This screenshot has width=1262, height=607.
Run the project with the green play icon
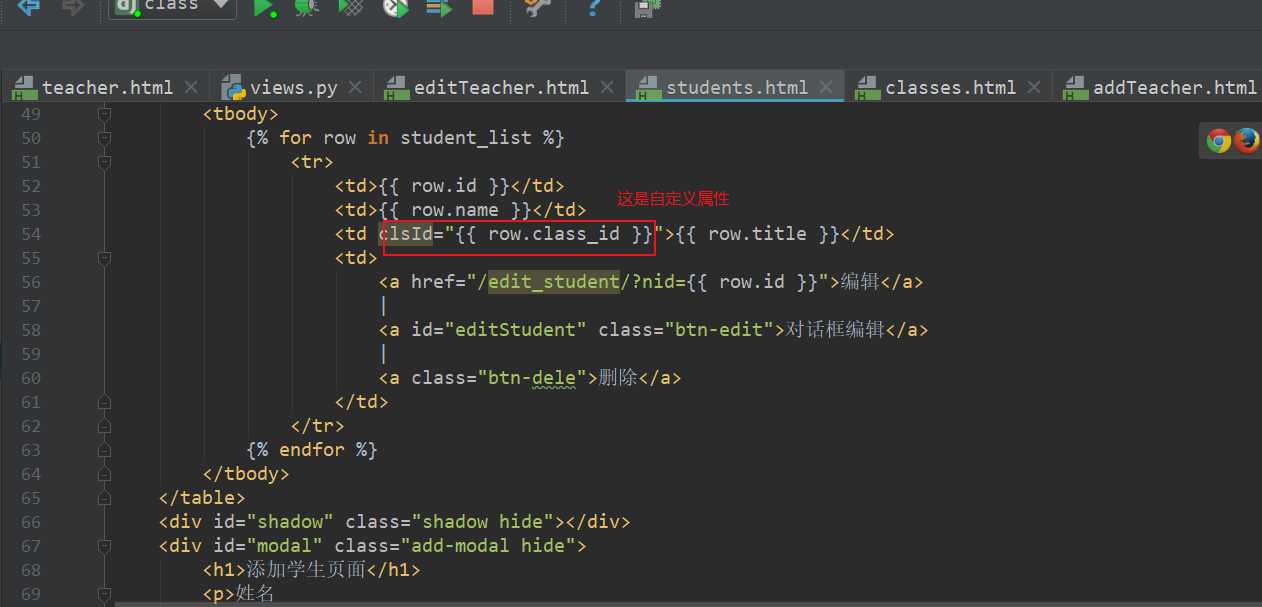[x=264, y=8]
